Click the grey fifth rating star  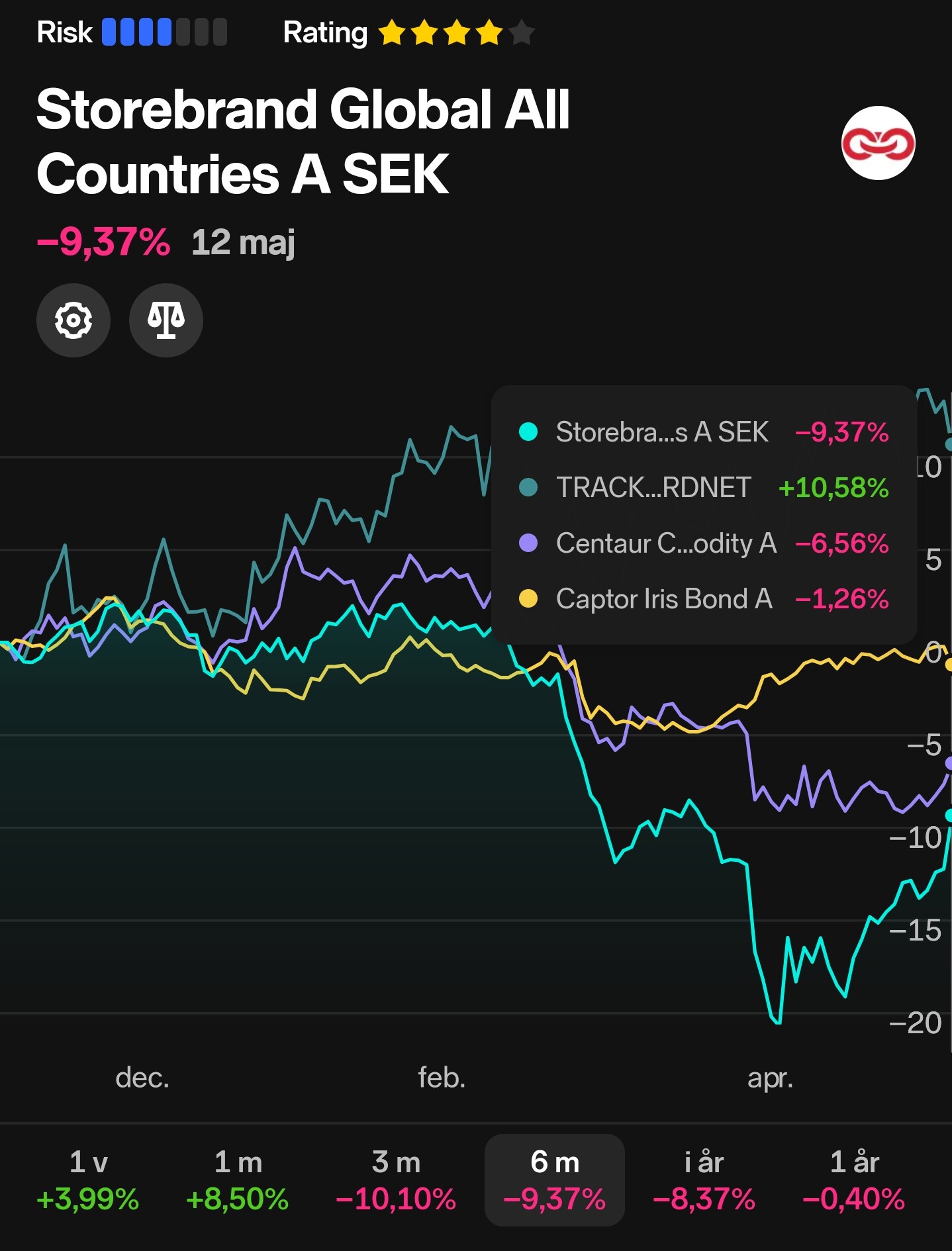click(x=522, y=32)
